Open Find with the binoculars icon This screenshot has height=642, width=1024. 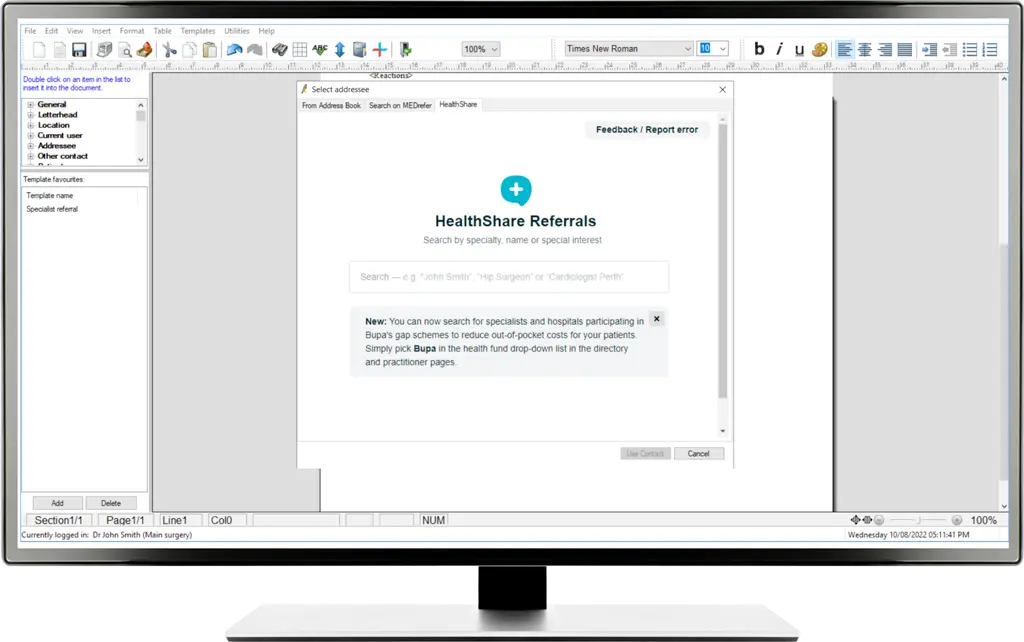(280, 49)
